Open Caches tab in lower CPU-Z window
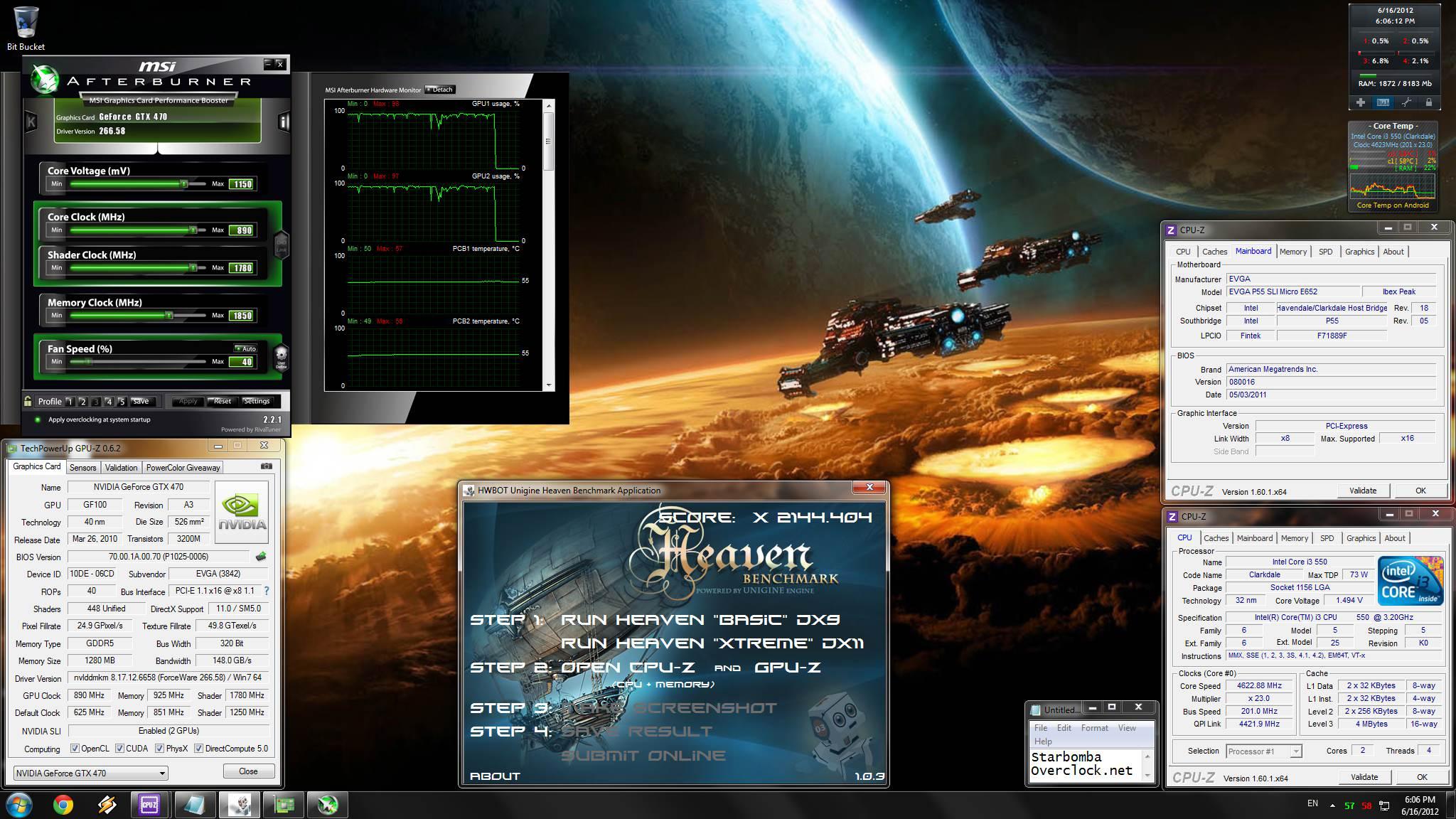 pyautogui.click(x=1216, y=538)
